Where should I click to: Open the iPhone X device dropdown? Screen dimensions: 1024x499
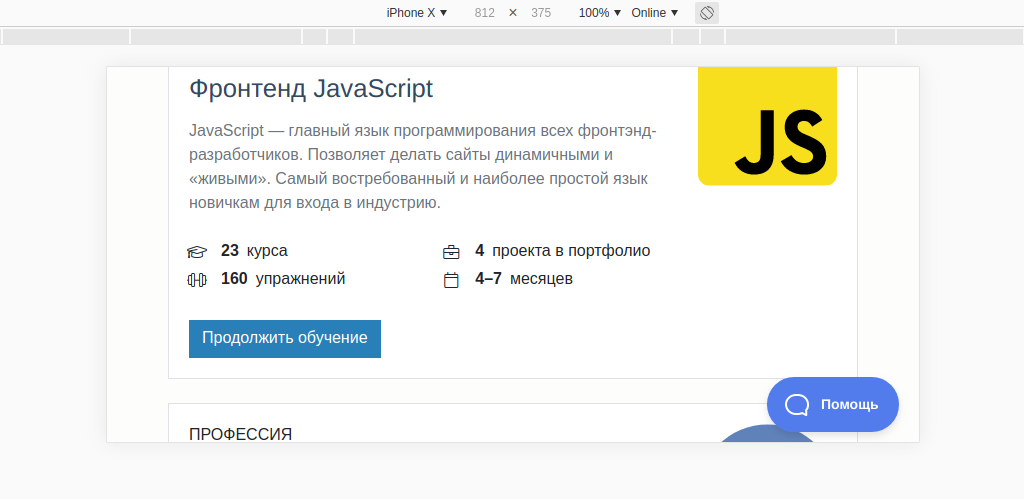coord(417,13)
